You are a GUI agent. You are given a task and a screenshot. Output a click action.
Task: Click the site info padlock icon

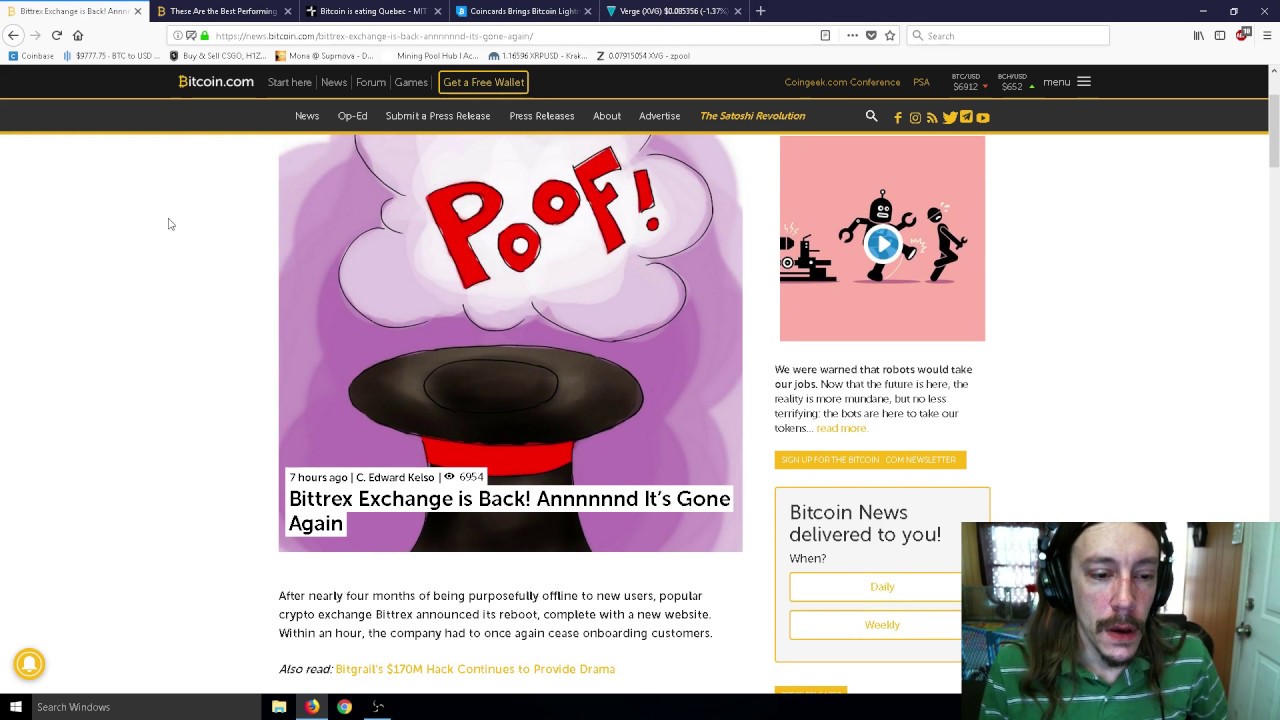(205, 35)
